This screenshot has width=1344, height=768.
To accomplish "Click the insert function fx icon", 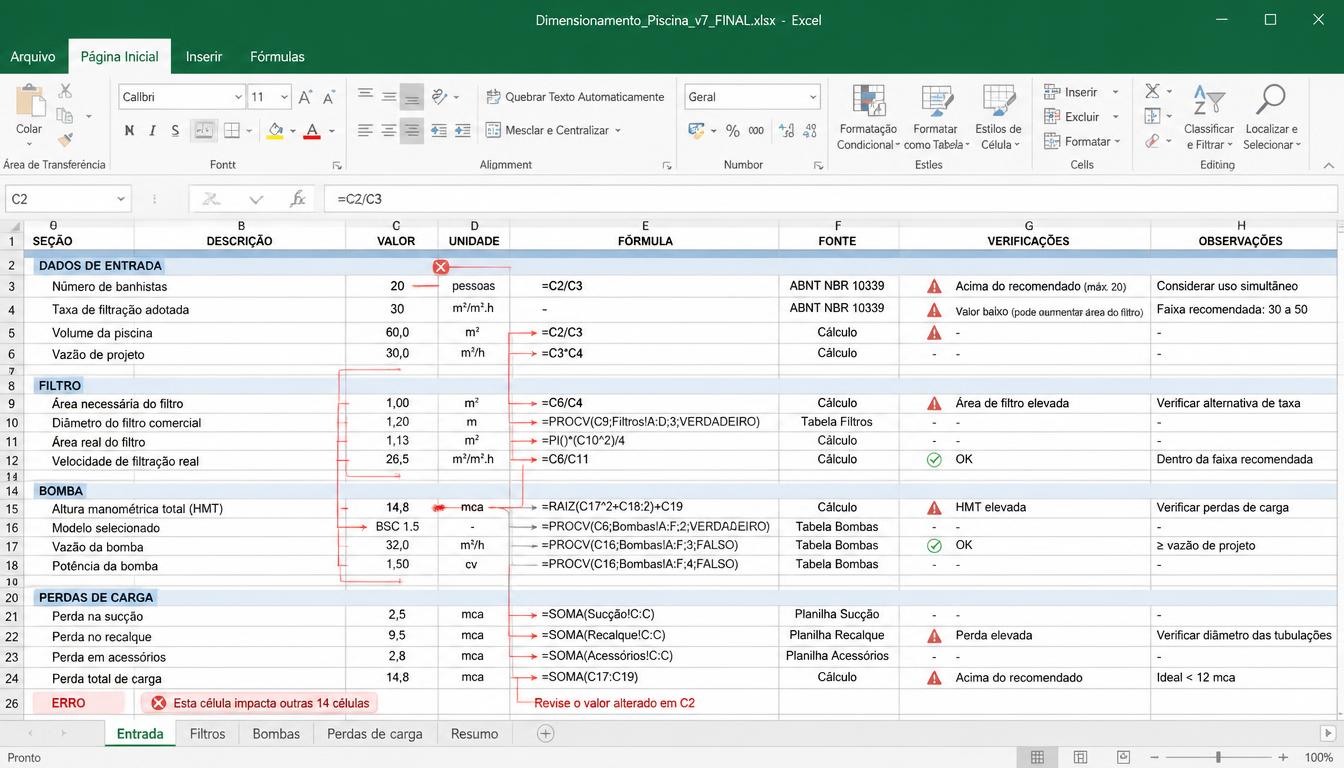I will point(297,199).
